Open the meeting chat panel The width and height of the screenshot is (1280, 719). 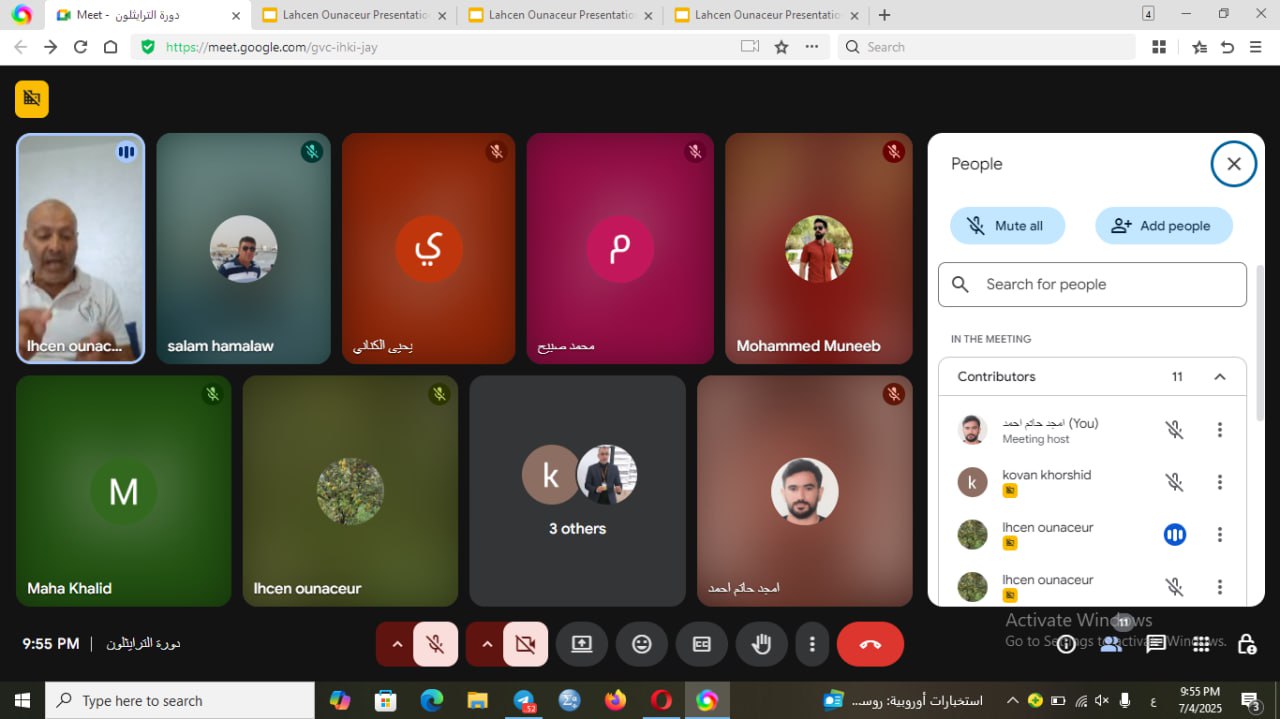(1156, 644)
